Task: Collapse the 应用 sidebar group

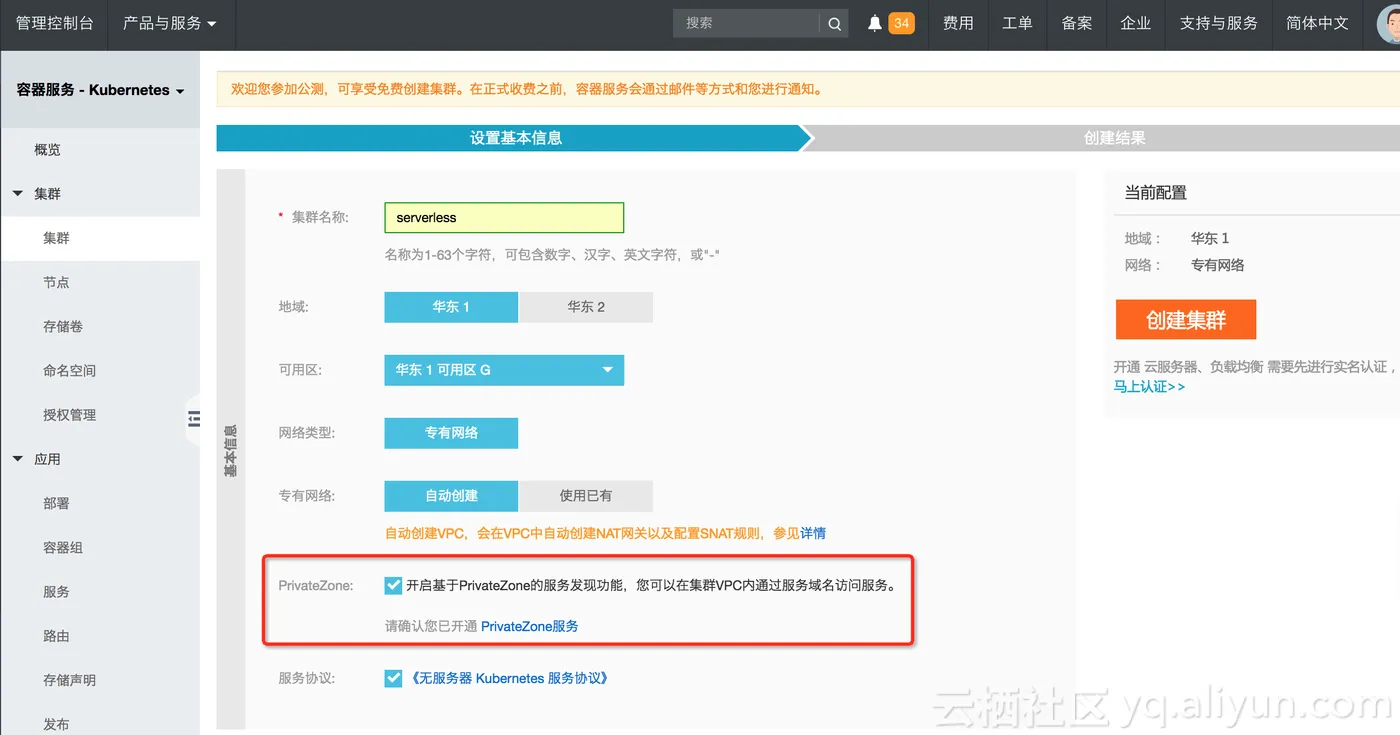Action: [x=18, y=459]
